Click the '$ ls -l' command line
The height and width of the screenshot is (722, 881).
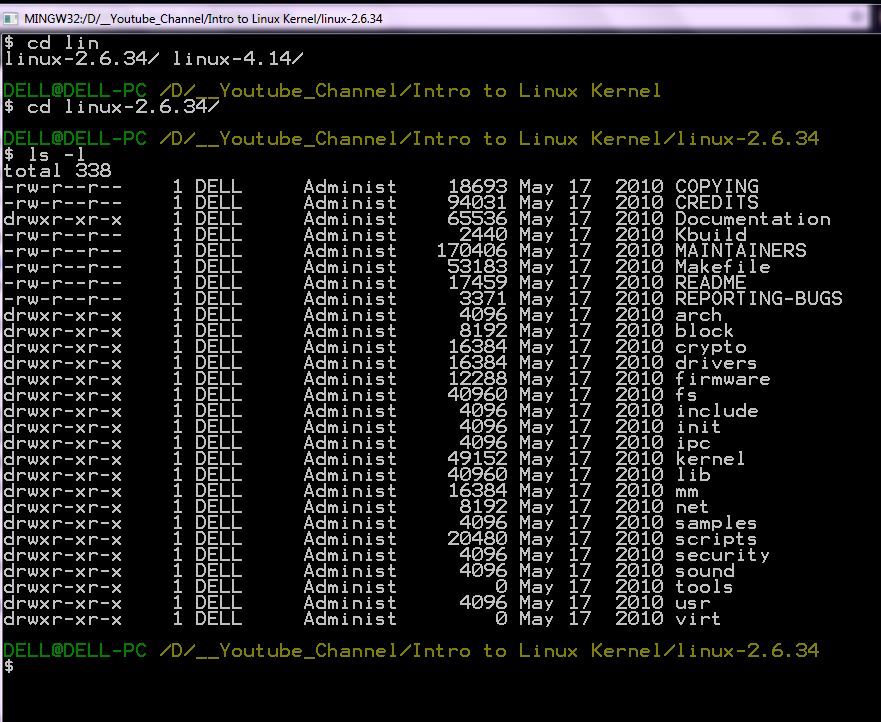[46, 155]
